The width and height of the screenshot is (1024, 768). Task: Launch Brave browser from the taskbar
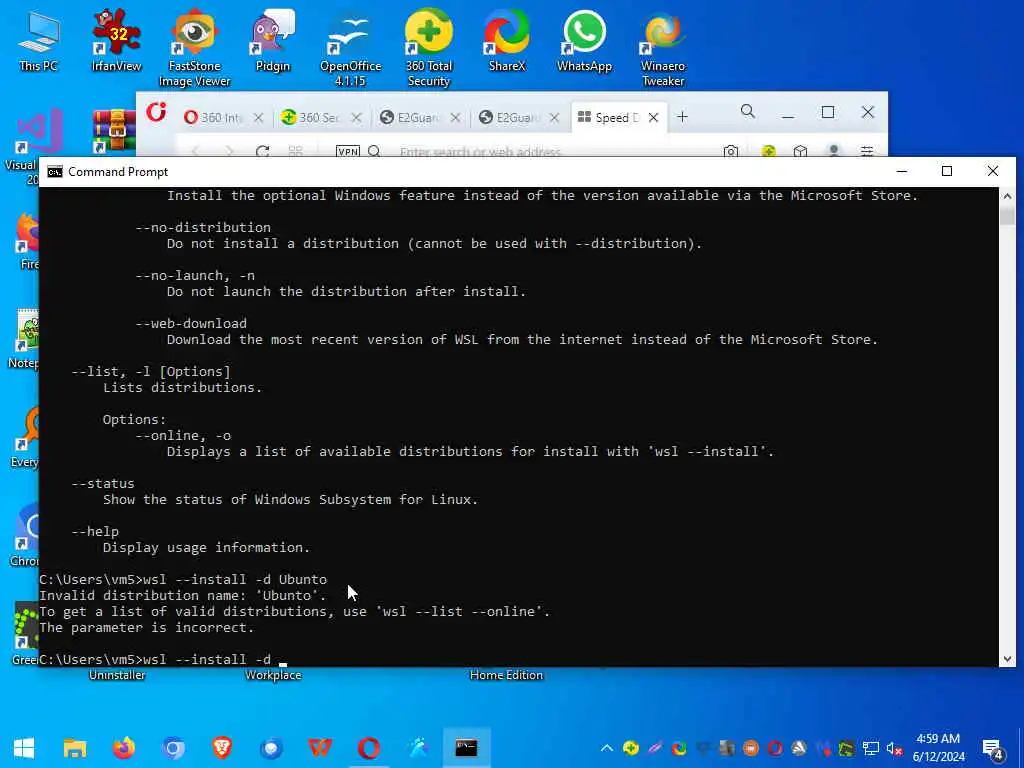(222, 748)
